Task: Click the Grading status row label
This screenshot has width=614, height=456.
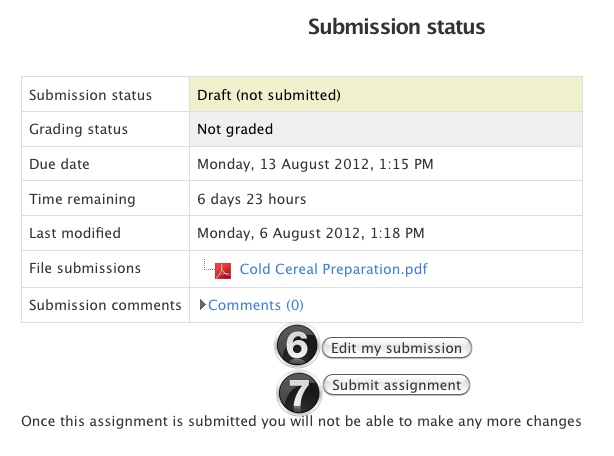Action: pos(79,129)
